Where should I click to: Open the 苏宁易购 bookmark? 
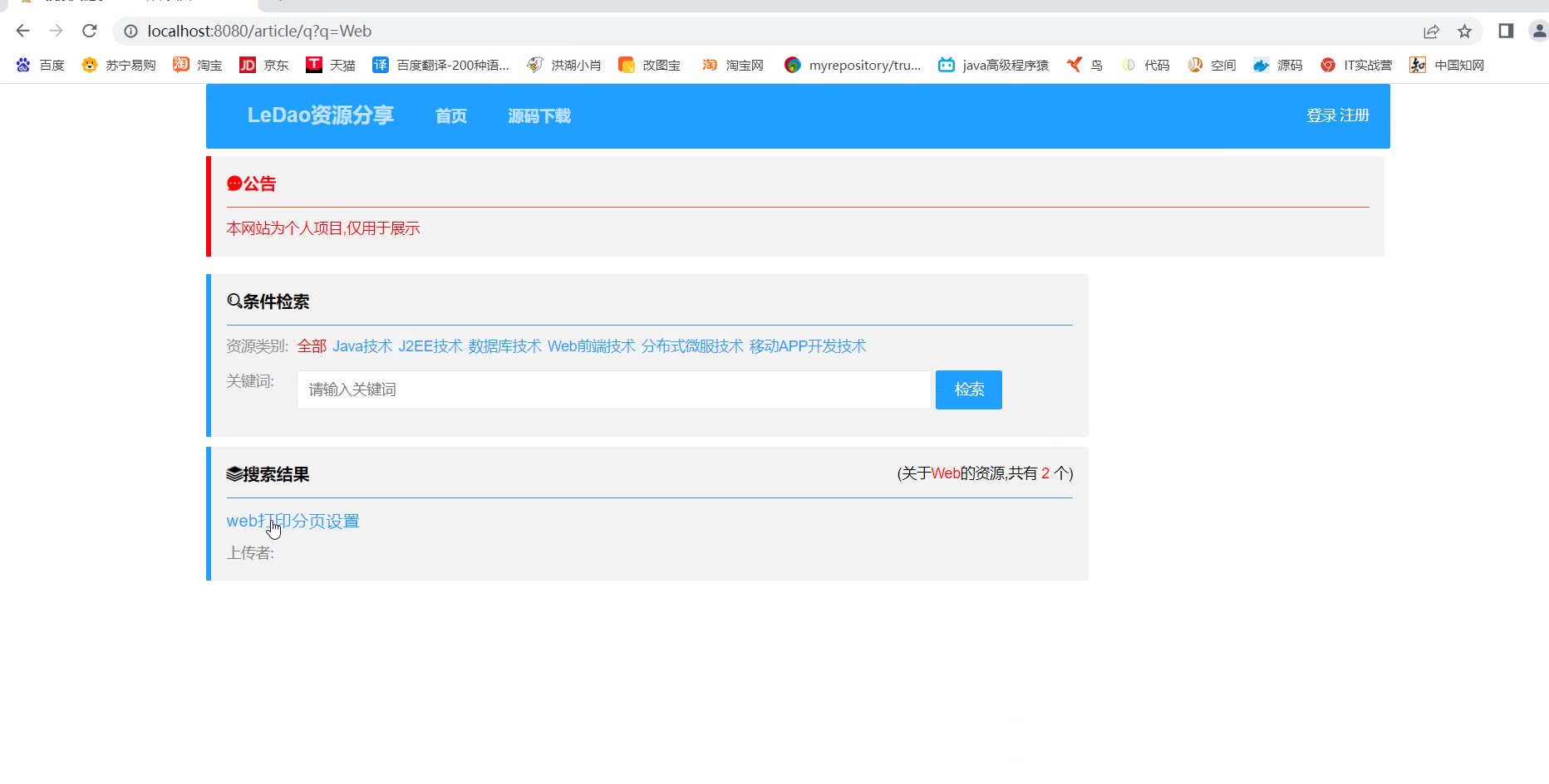119,65
